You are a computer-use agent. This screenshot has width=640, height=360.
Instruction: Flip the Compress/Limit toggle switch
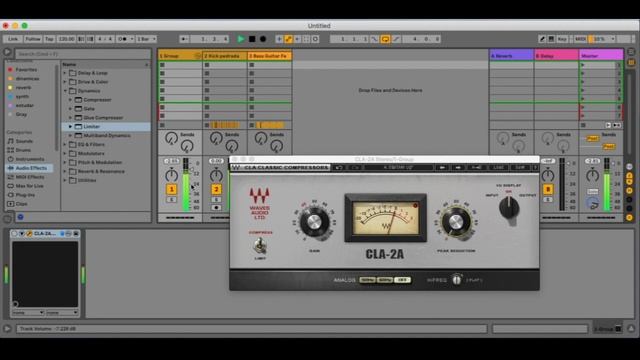(x=260, y=245)
